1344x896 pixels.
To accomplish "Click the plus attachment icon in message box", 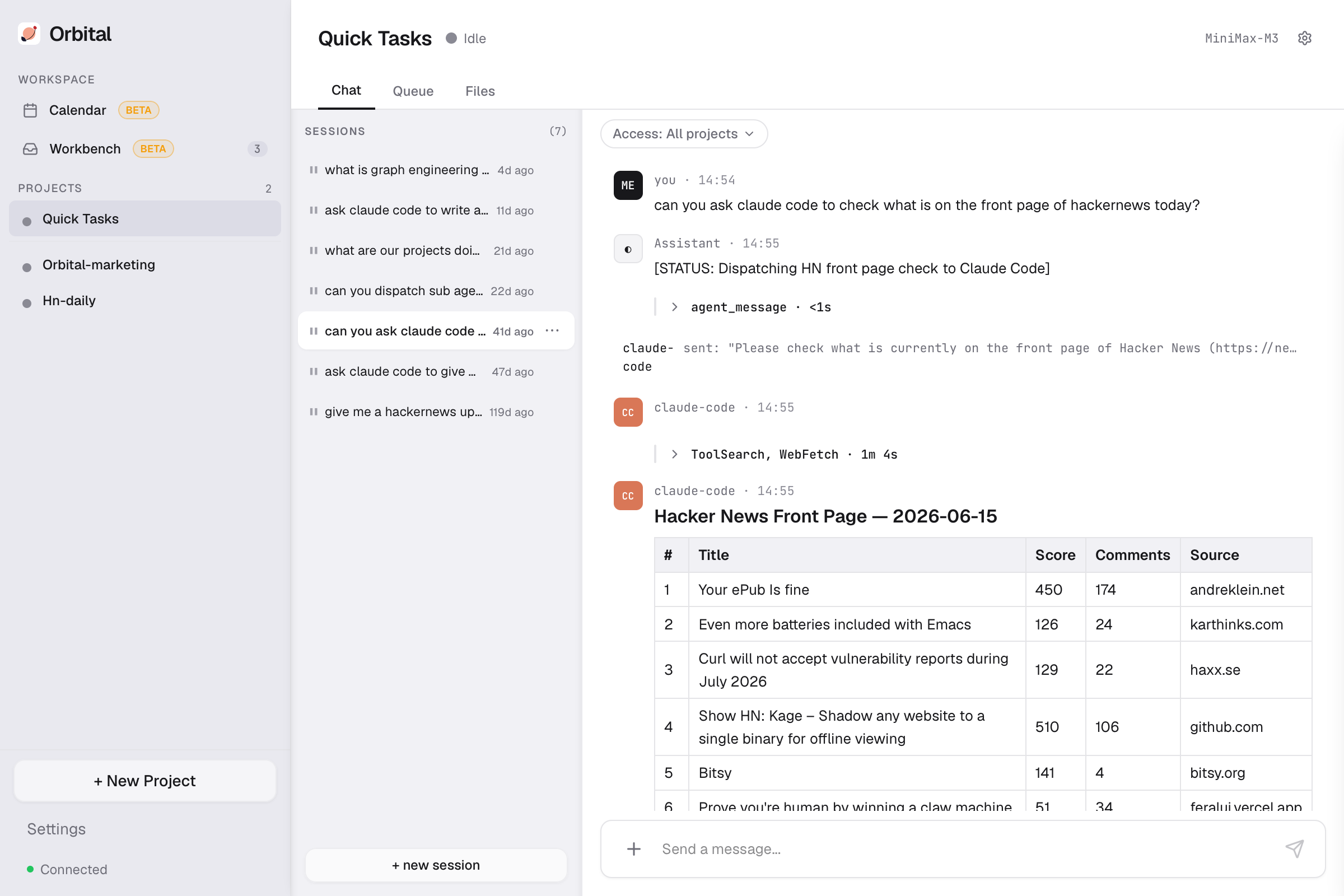I will coord(634,848).
